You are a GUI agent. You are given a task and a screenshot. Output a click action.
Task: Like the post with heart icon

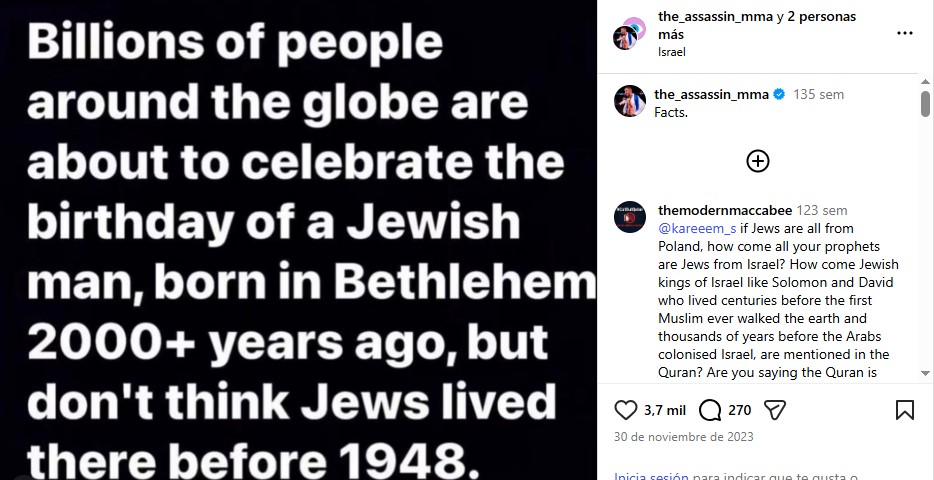click(625, 410)
